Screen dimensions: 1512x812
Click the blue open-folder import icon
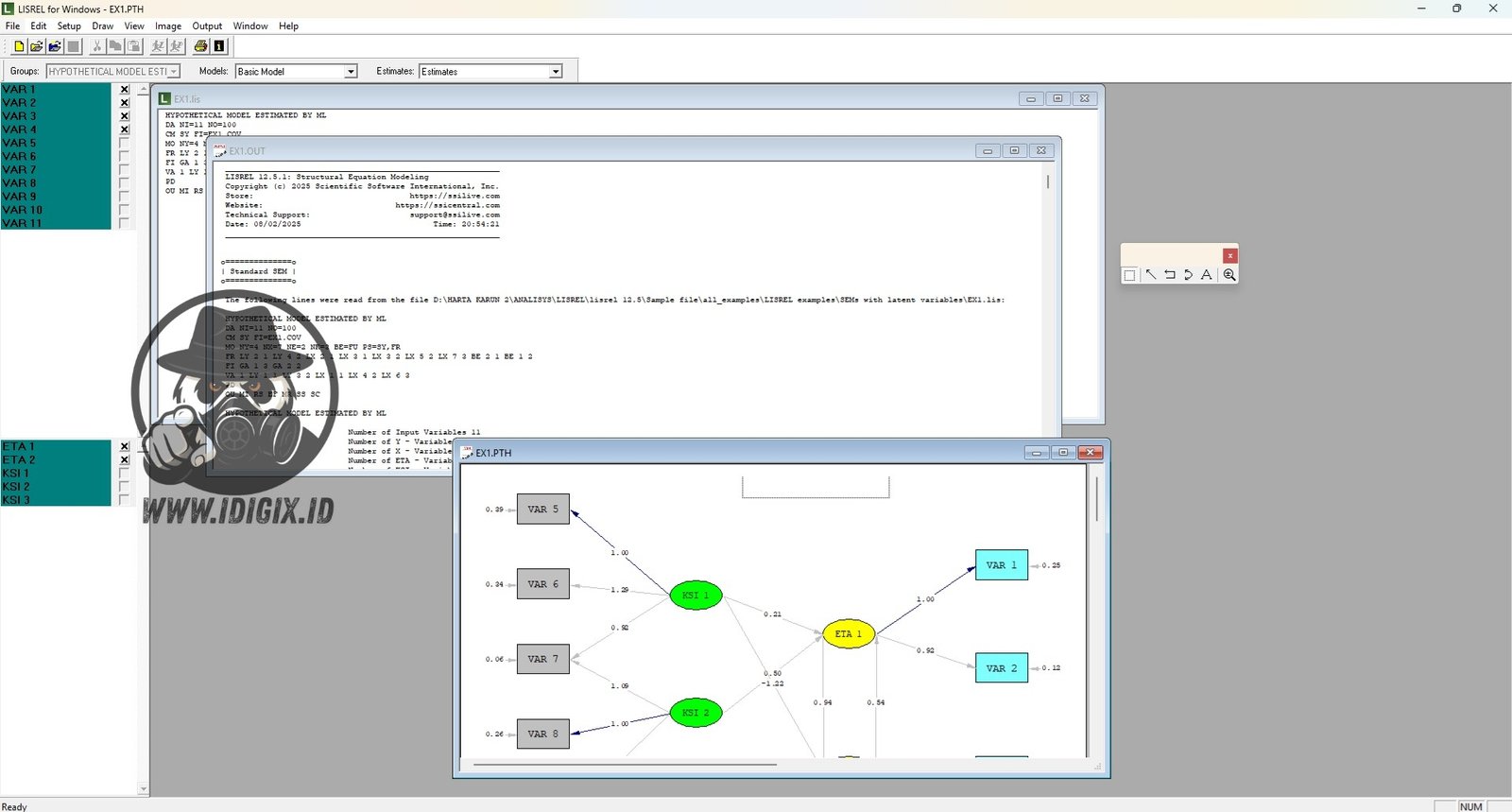click(55, 46)
